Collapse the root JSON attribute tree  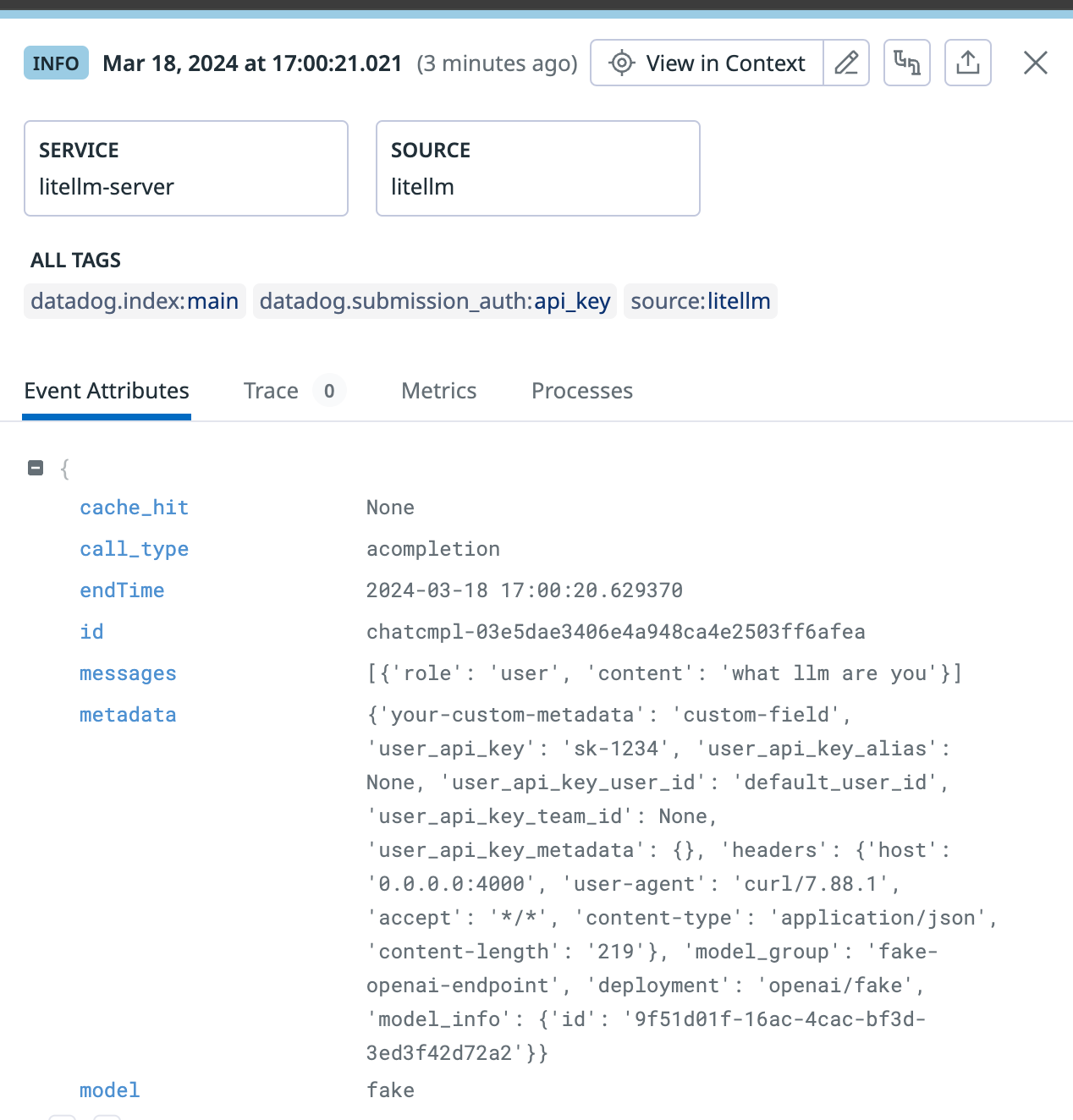[x=36, y=468]
